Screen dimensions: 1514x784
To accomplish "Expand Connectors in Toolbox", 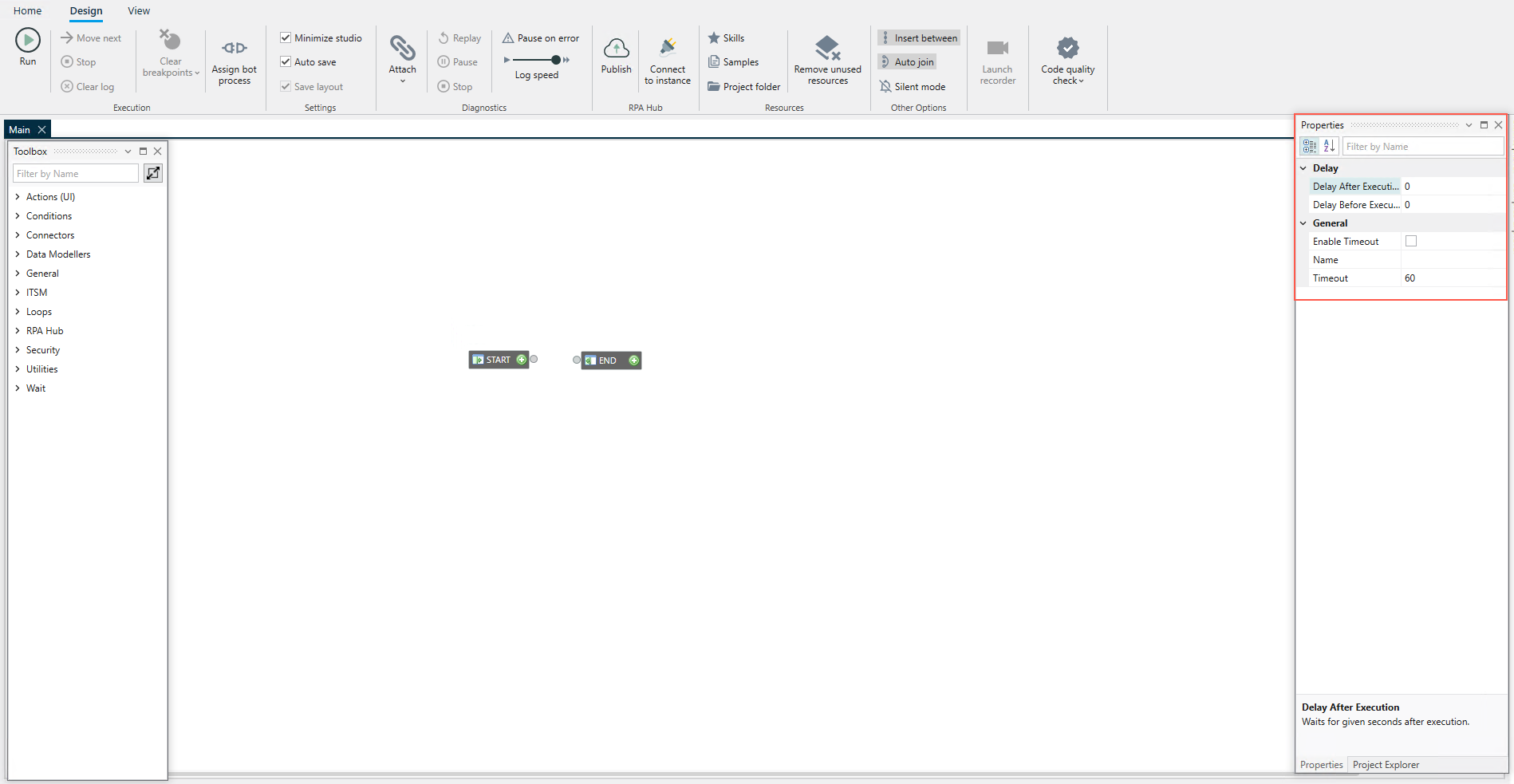I will click(18, 234).
